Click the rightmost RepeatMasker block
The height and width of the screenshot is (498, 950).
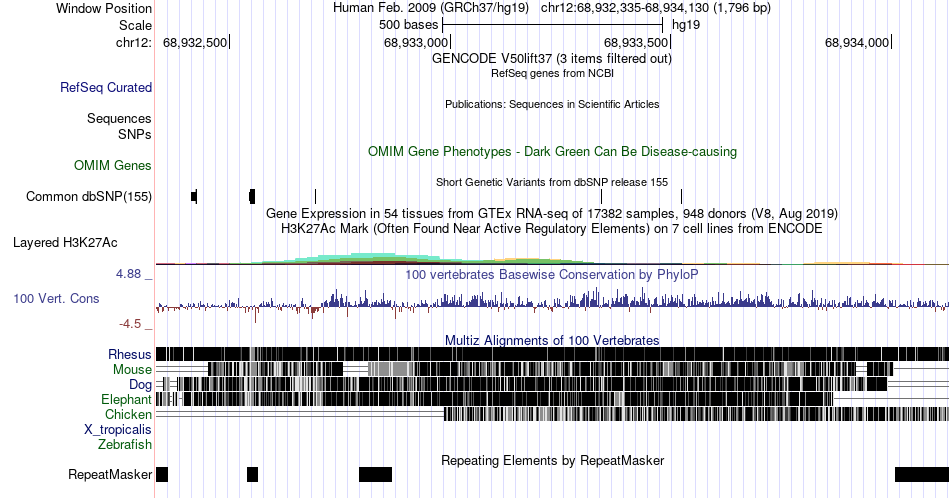pos(922,474)
